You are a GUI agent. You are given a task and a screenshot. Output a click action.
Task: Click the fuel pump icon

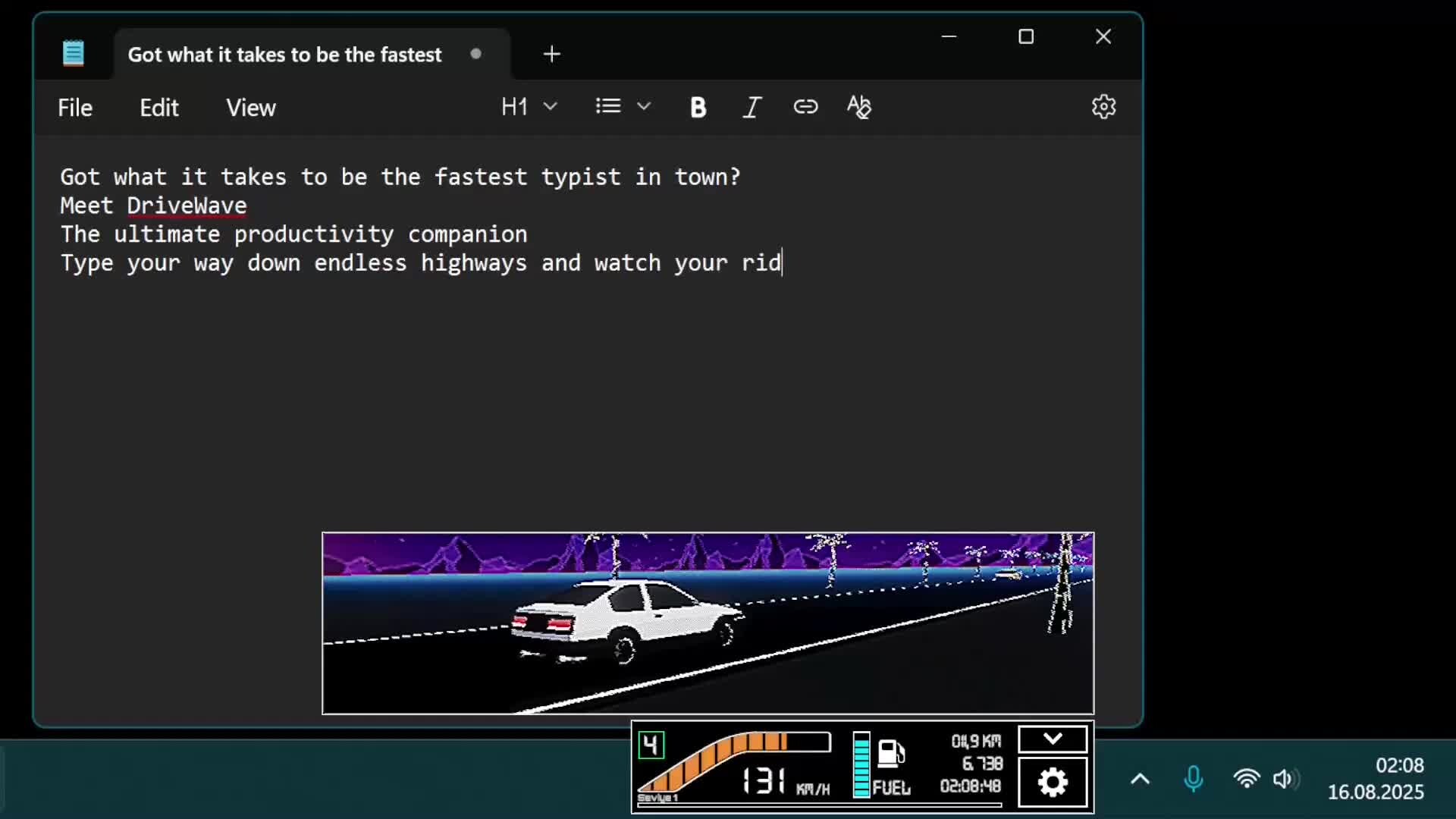(x=890, y=753)
